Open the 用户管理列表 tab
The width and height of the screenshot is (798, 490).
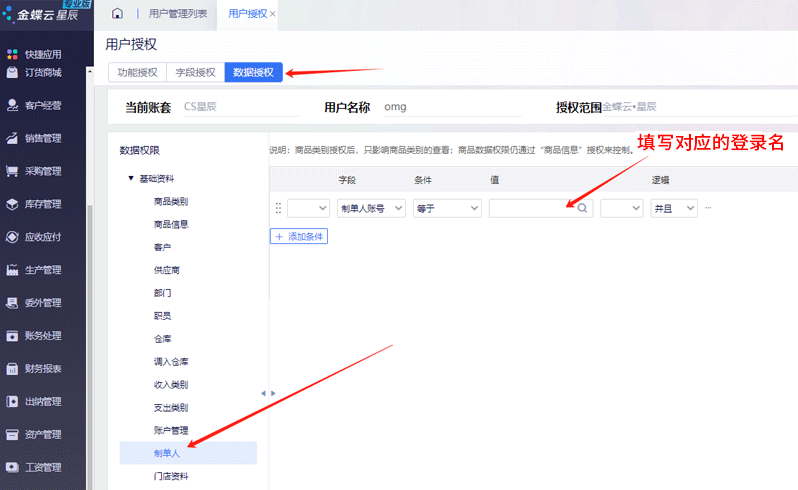(178, 14)
